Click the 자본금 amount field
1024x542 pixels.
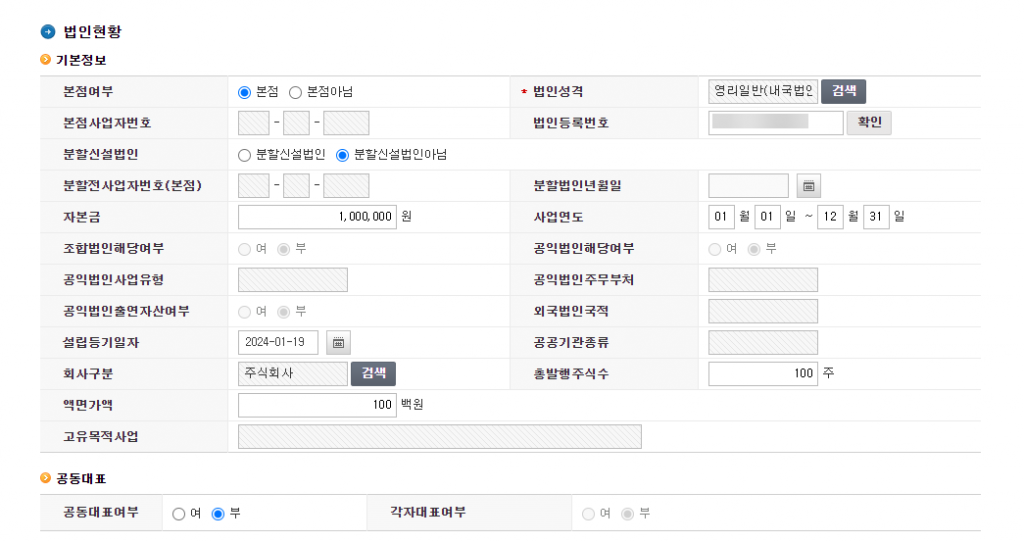(317, 217)
